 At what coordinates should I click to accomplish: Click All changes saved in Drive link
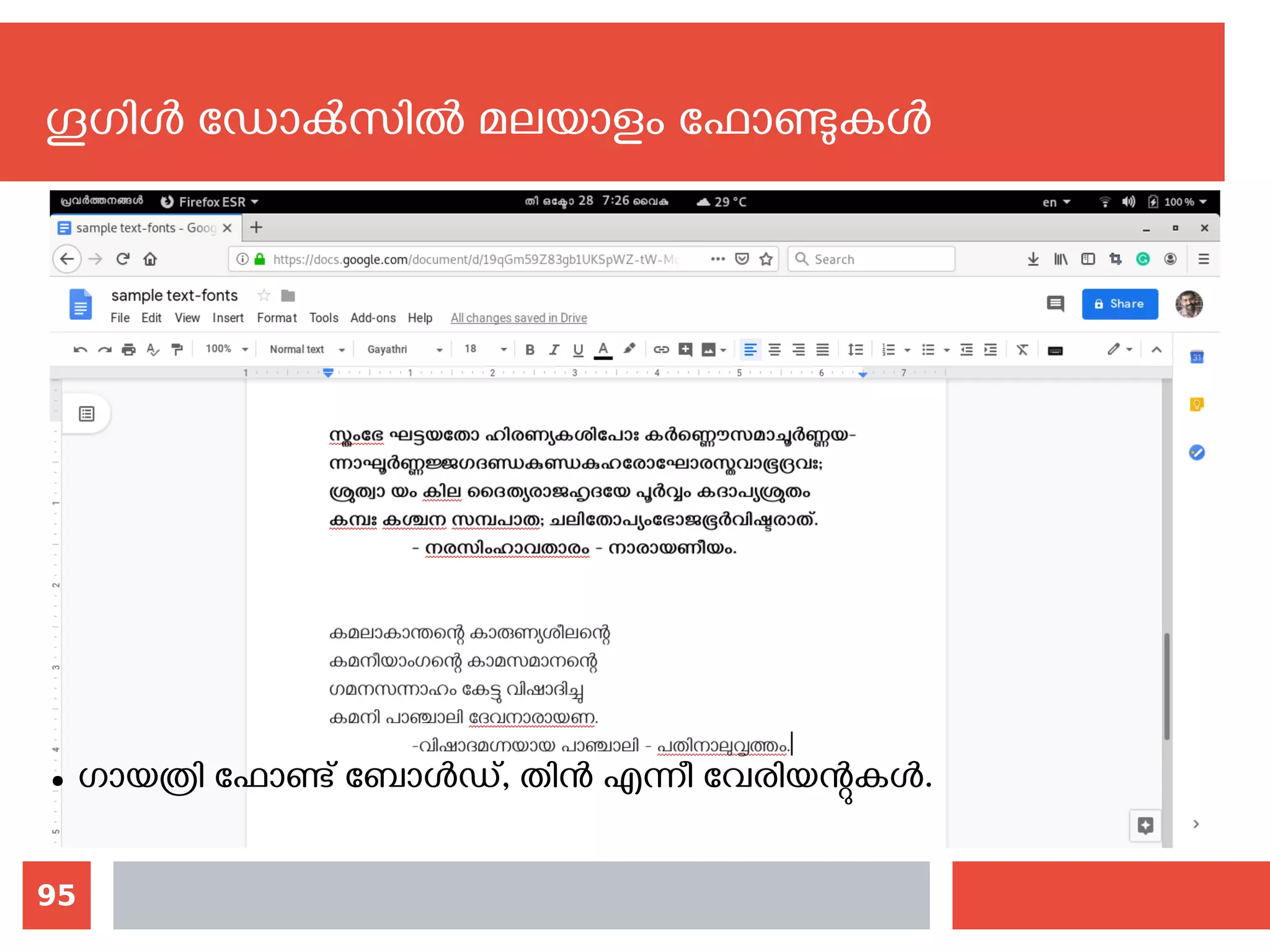(518, 318)
